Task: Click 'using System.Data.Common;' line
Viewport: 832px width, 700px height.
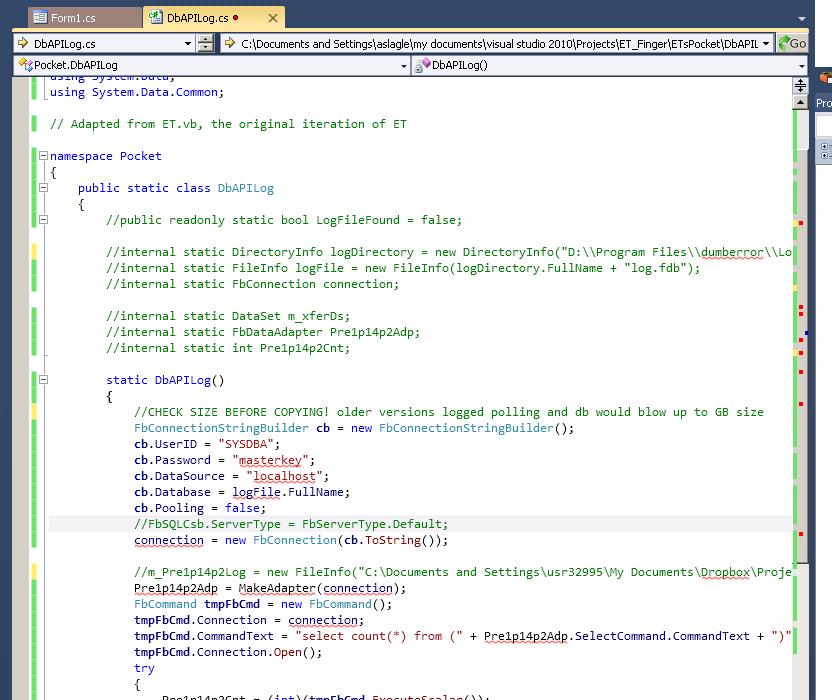Action: 137,92
